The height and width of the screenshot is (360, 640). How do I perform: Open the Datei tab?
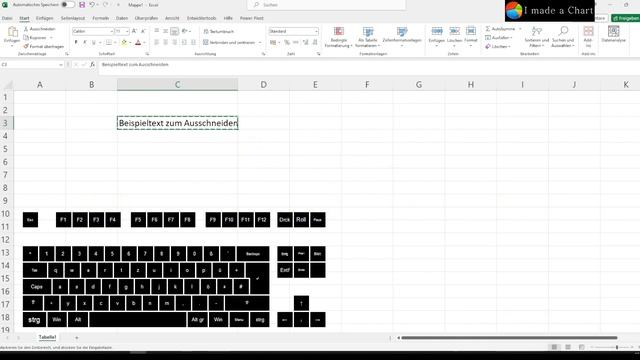[x=7, y=18]
